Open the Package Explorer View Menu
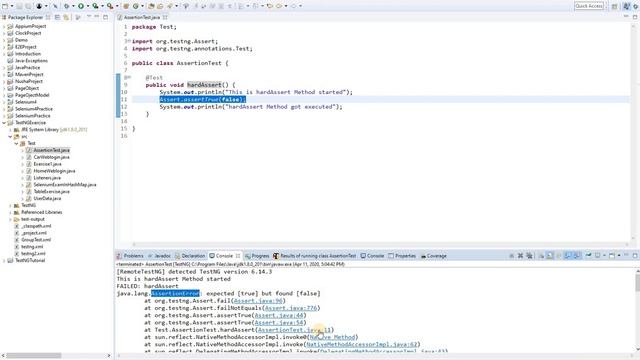The height and width of the screenshot is (360, 640). pyautogui.click(x=89, y=17)
